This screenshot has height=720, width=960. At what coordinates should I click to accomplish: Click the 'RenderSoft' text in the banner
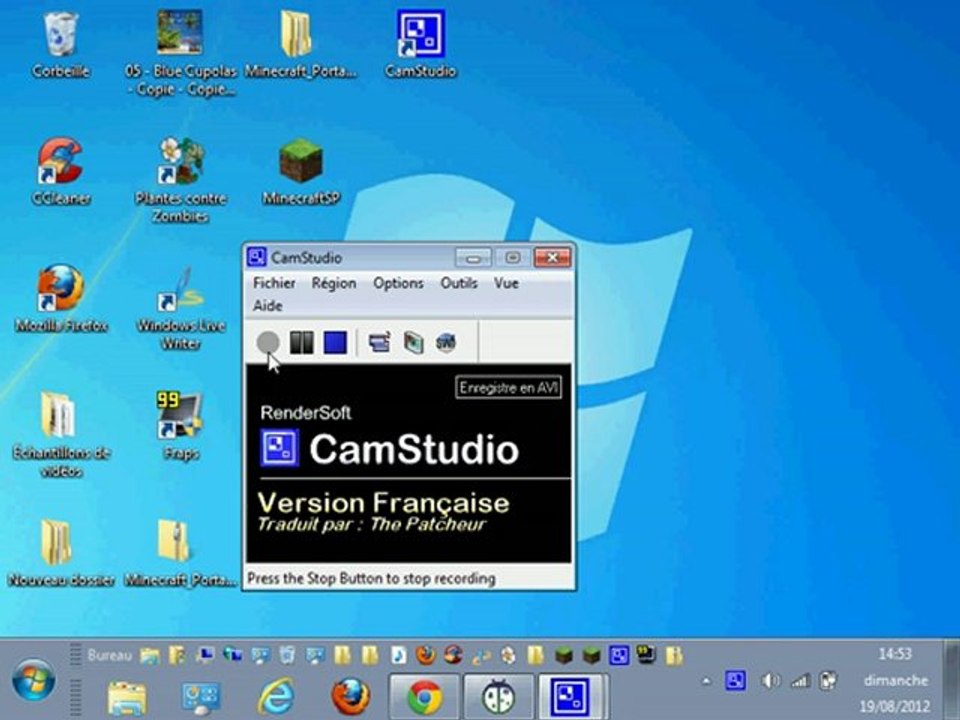point(306,413)
